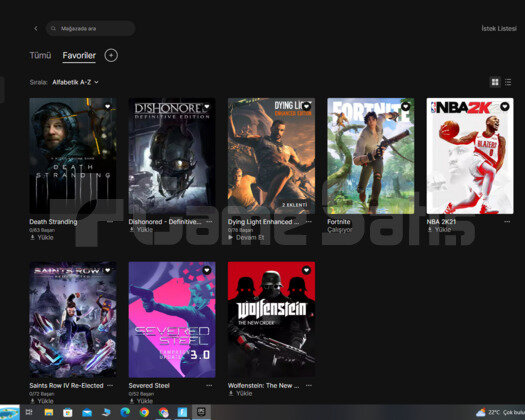
Task: Toggle favorite heart on Wolfenstein cover
Action: coord(306,270)
